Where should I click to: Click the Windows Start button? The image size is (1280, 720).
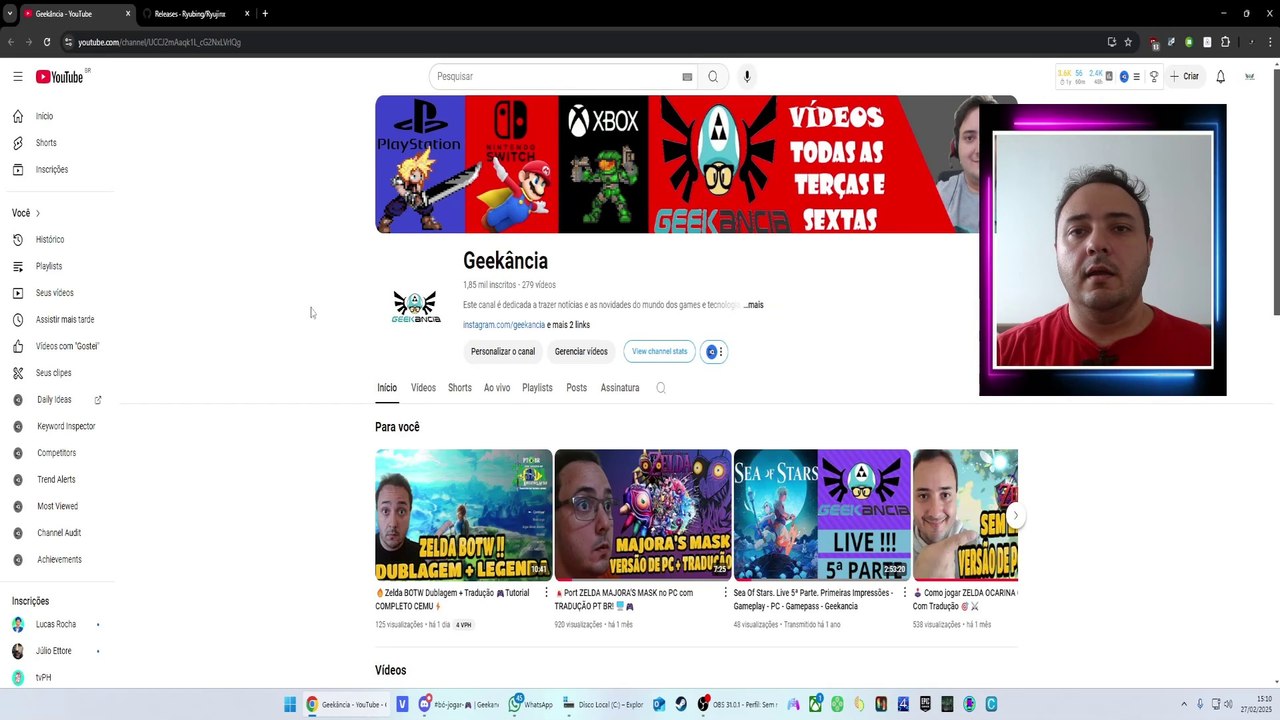tap(290, 704)
